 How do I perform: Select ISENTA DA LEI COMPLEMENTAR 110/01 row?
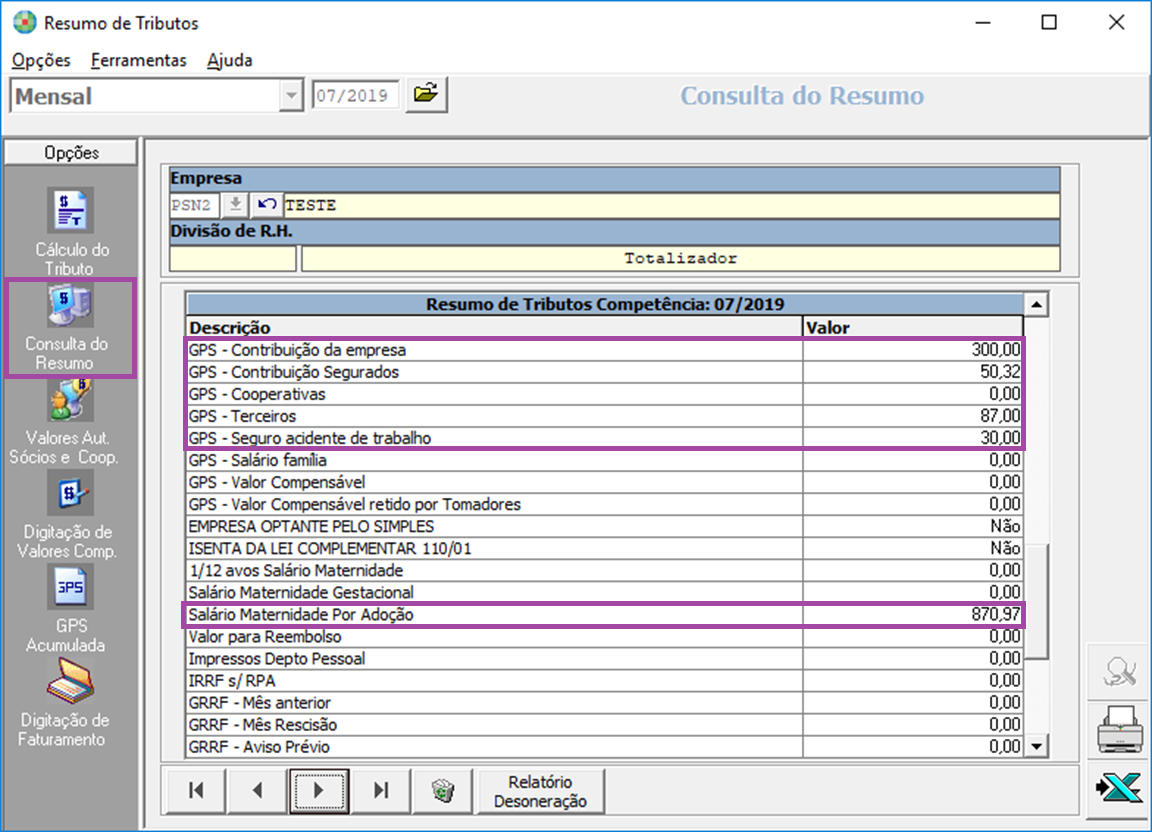[x=605, y=548]
